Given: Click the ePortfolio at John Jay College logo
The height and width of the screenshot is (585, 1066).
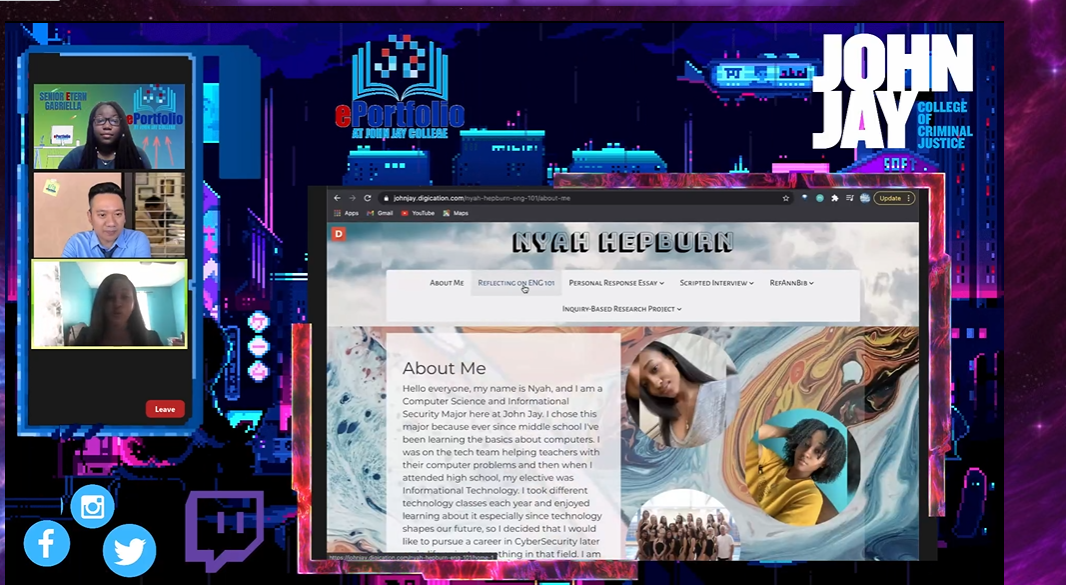Looking at the screenshot, I should 400,87.
